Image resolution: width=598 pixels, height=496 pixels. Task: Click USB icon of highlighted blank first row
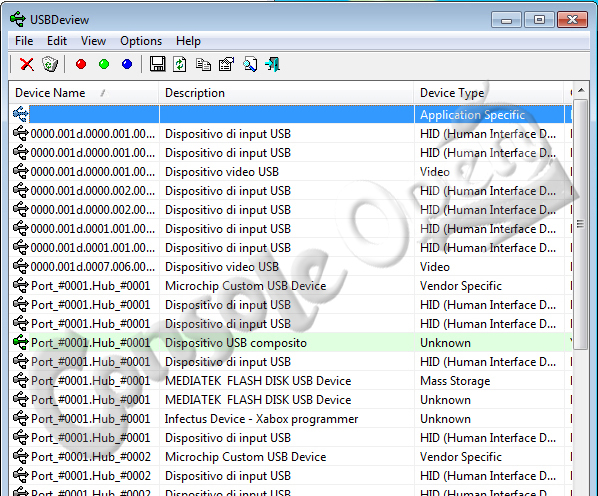20,114
